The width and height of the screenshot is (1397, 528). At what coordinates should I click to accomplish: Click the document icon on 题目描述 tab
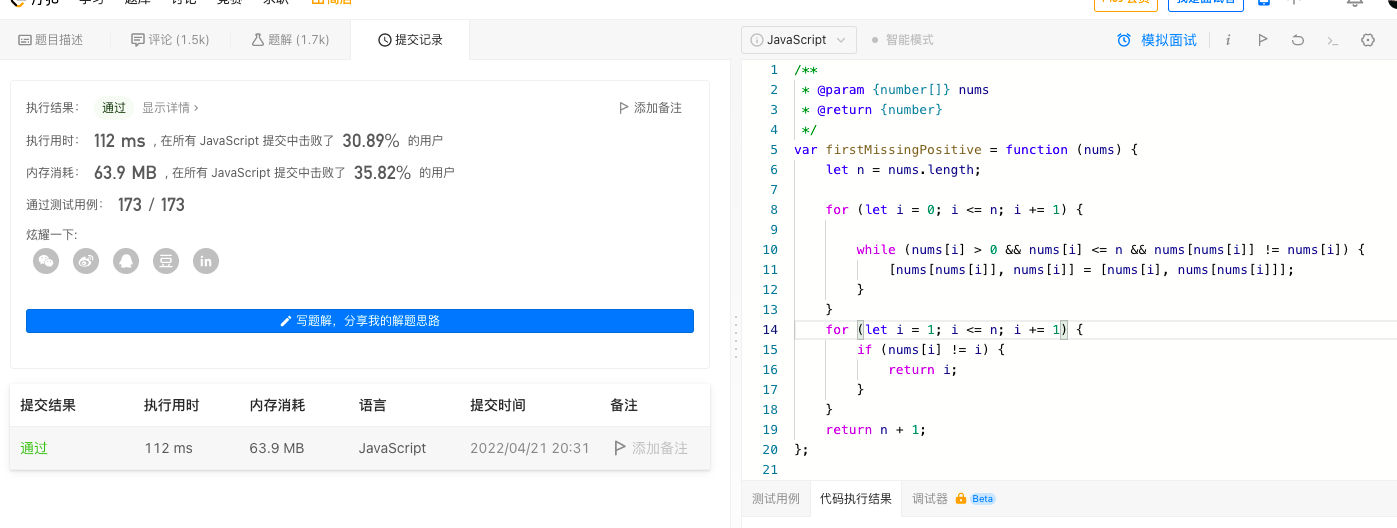(25, 40)
